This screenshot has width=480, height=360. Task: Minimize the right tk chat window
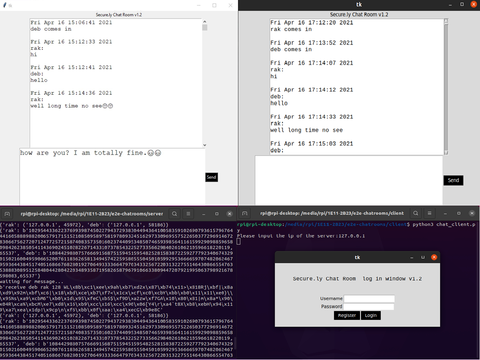(450, 4)
